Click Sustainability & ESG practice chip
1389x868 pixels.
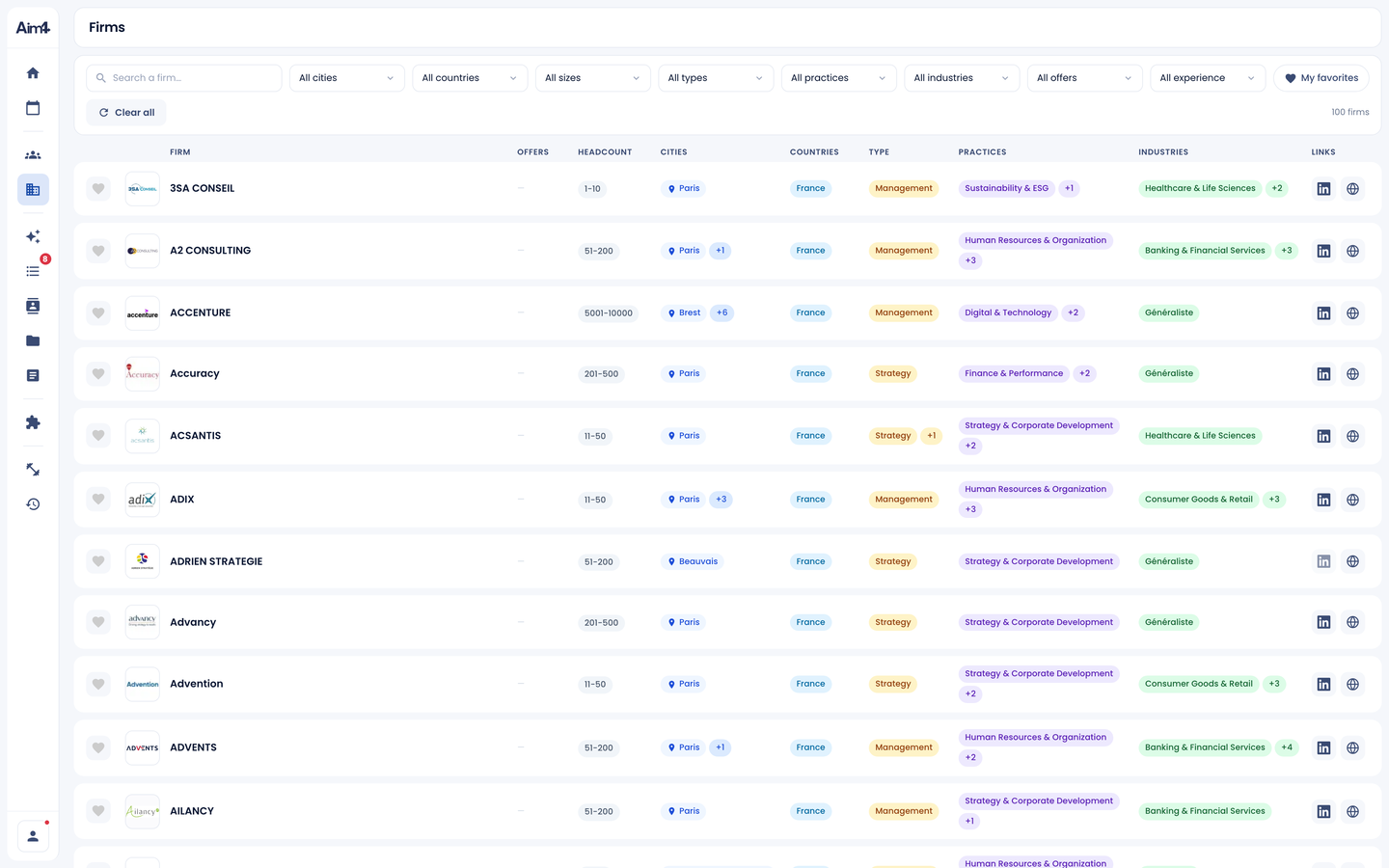tap(1006, 188)
